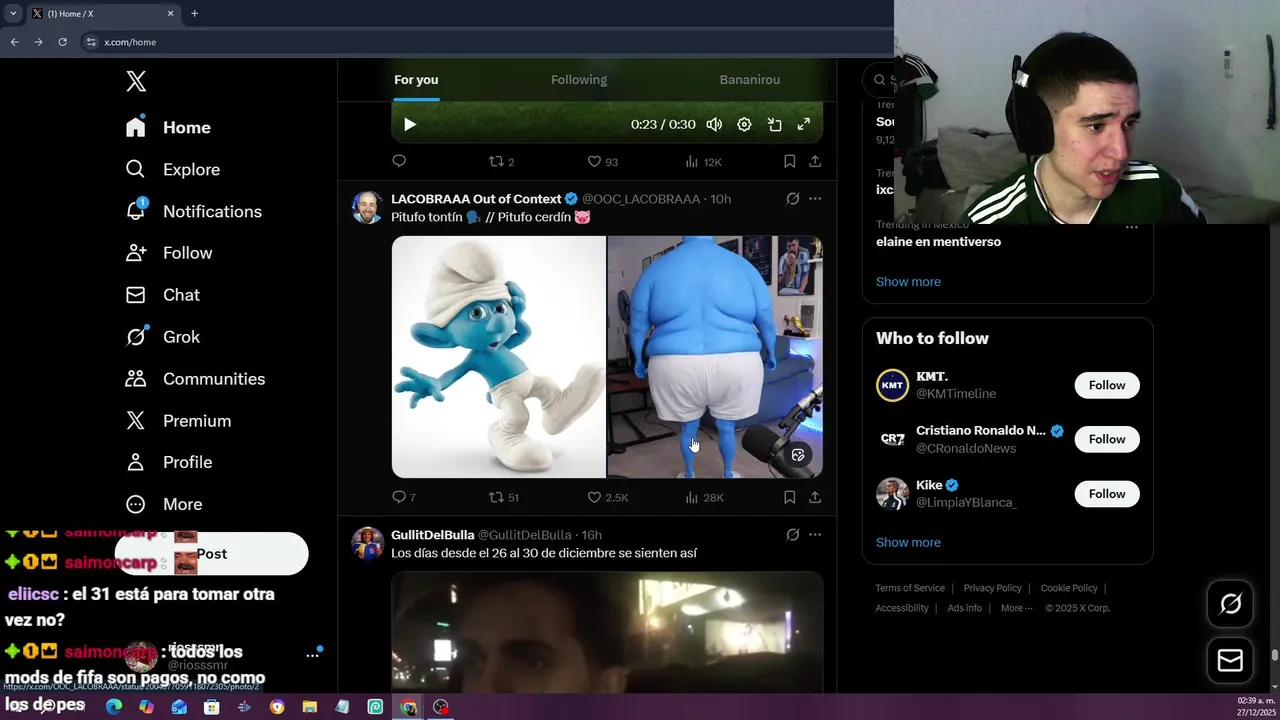The width and height of the screenshot is (1280, 720).
Task: Open Premium in the sidebar
Action: [178, 421]
